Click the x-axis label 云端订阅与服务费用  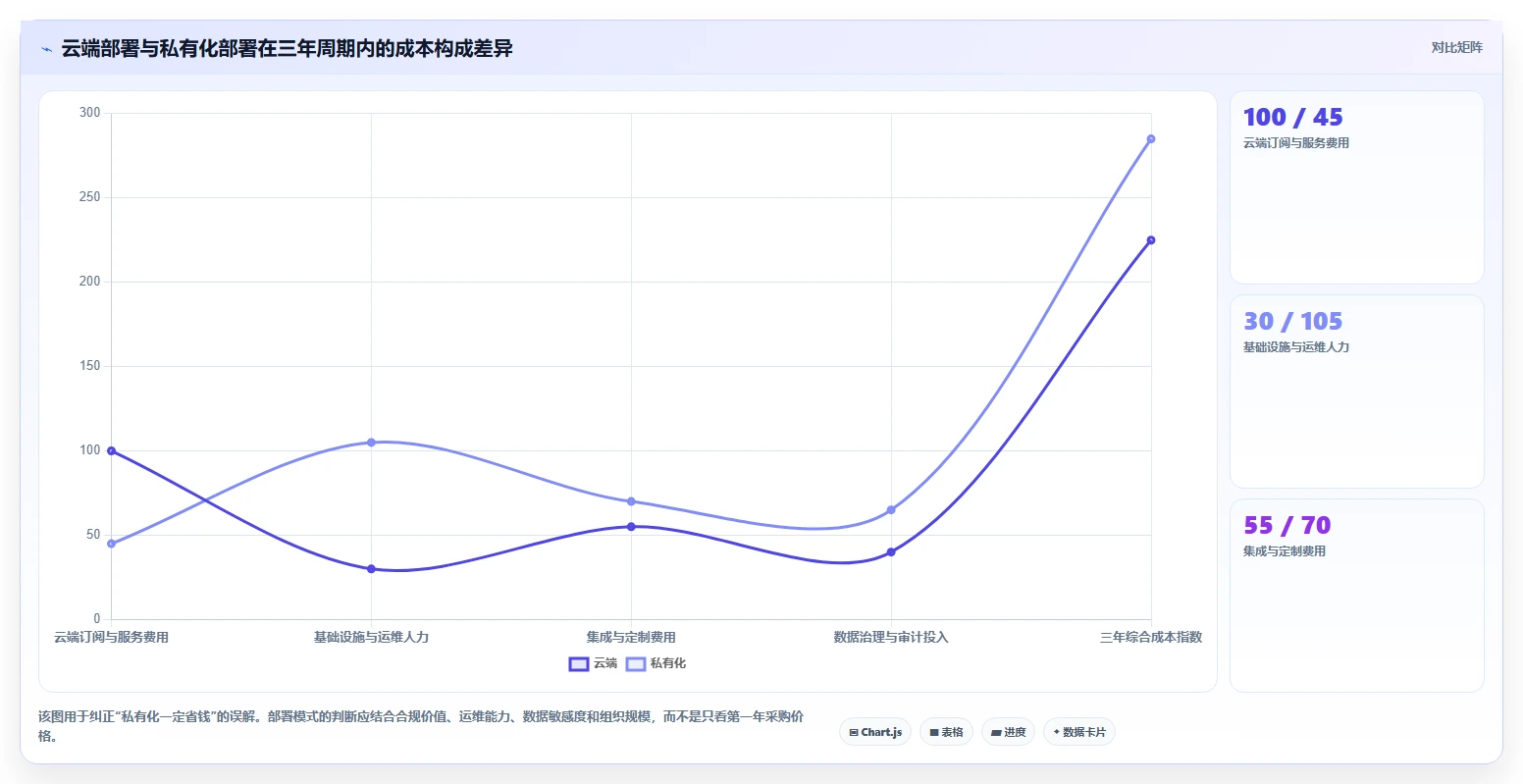(x=111, y=638)
